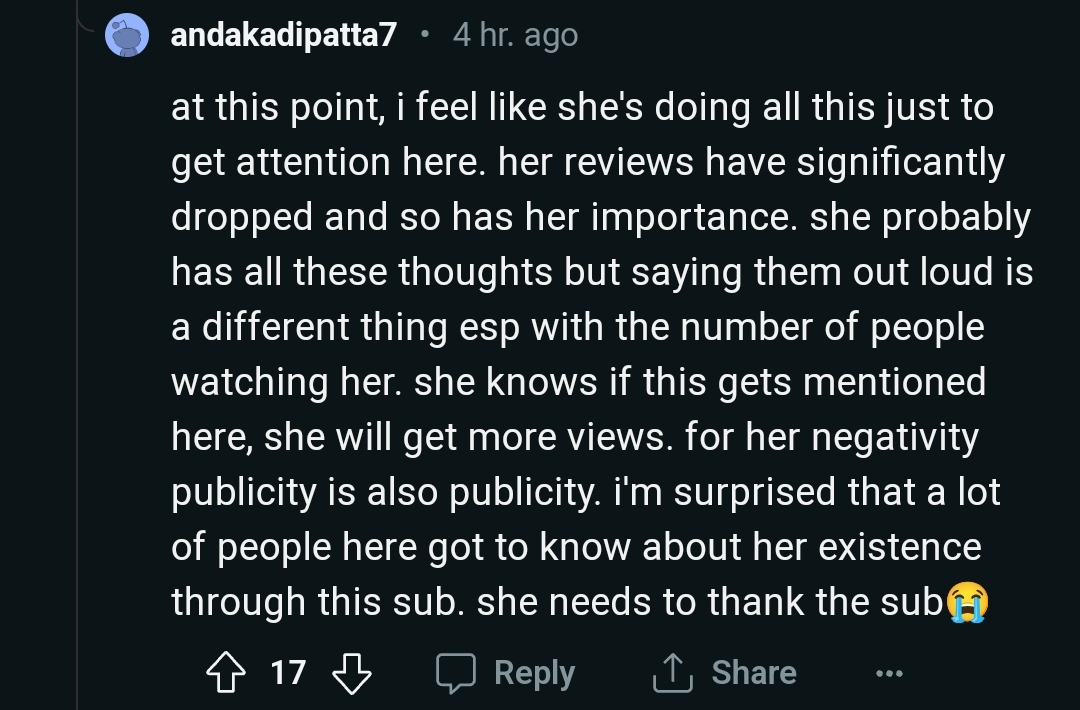Viewport: 1080px width, 710px height.
Task: Click the crying emoji ending the comment
Action: coord(967,601)
